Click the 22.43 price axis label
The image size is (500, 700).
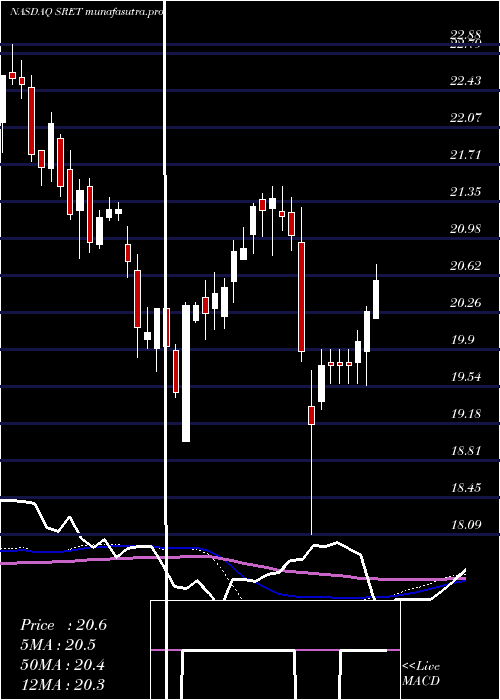[x=466, y=81]
